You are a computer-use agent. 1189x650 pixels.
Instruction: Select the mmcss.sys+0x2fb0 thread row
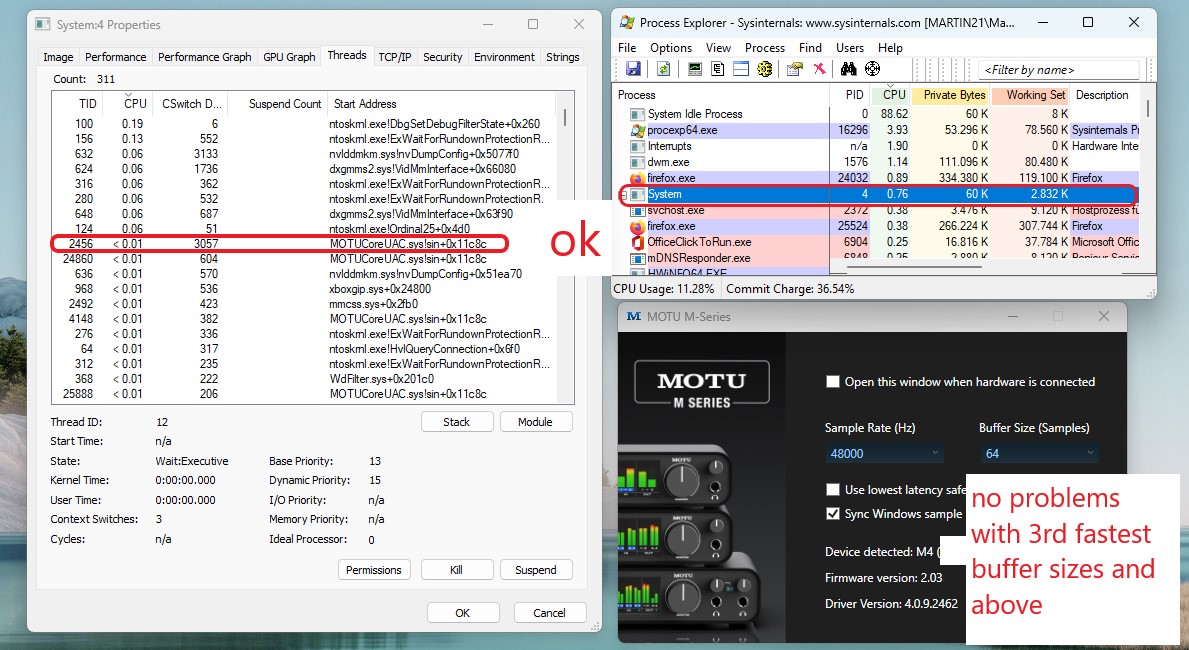tap(303, 304)
